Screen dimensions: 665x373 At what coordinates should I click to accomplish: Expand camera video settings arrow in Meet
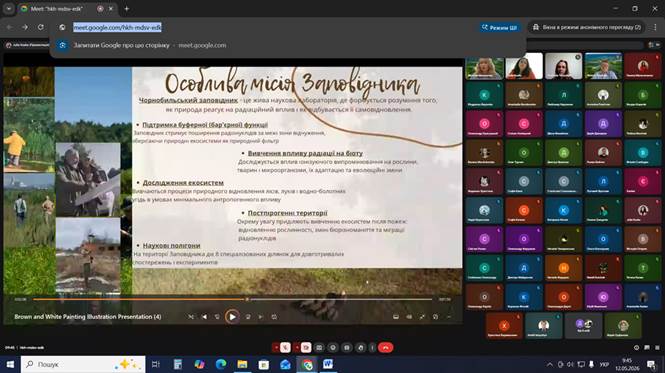[296, 348]
